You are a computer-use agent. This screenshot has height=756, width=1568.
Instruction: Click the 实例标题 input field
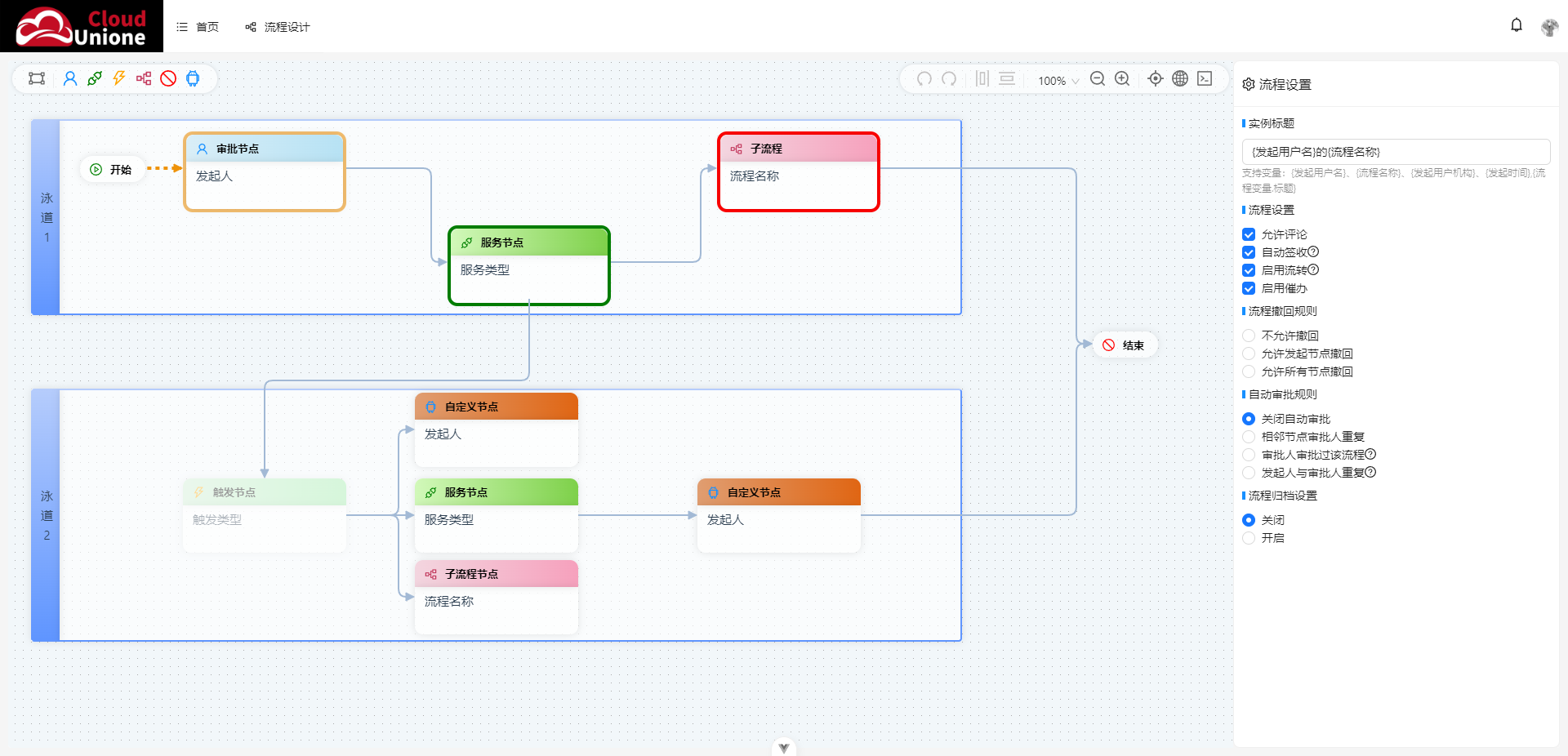click(1396, 152)
